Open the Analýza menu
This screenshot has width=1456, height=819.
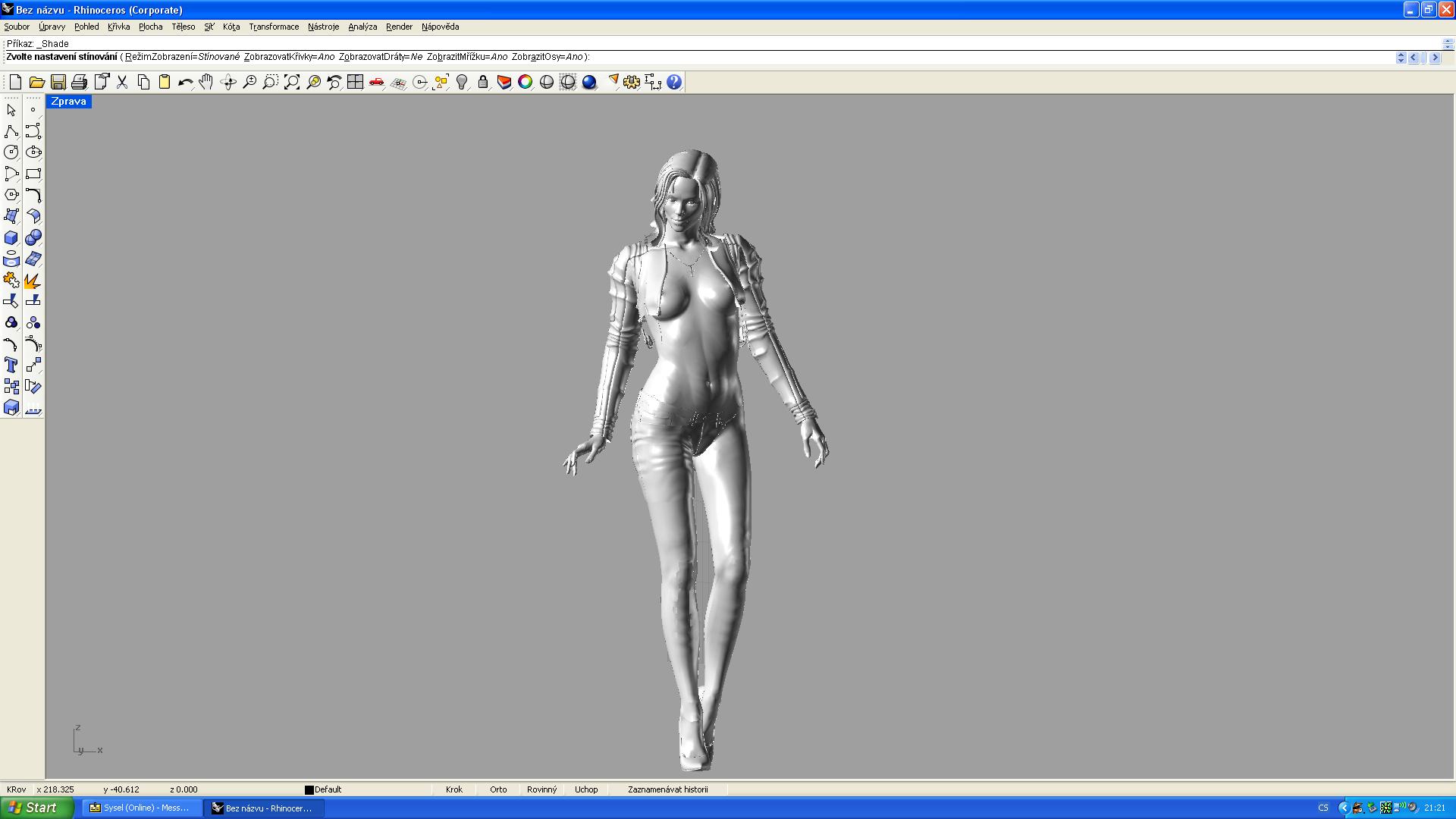(362, 27)
